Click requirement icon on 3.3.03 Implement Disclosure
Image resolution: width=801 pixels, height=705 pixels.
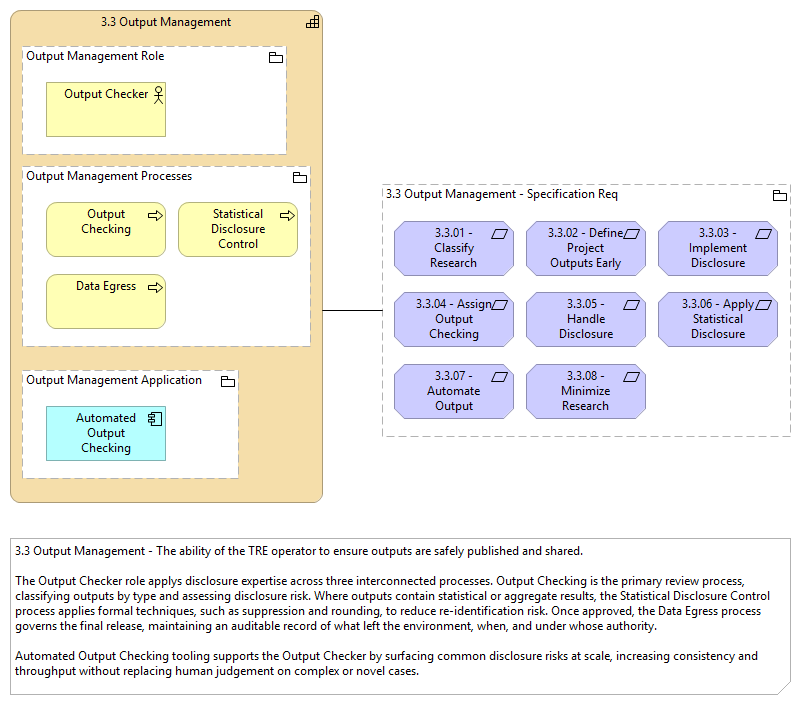[763, 234]
